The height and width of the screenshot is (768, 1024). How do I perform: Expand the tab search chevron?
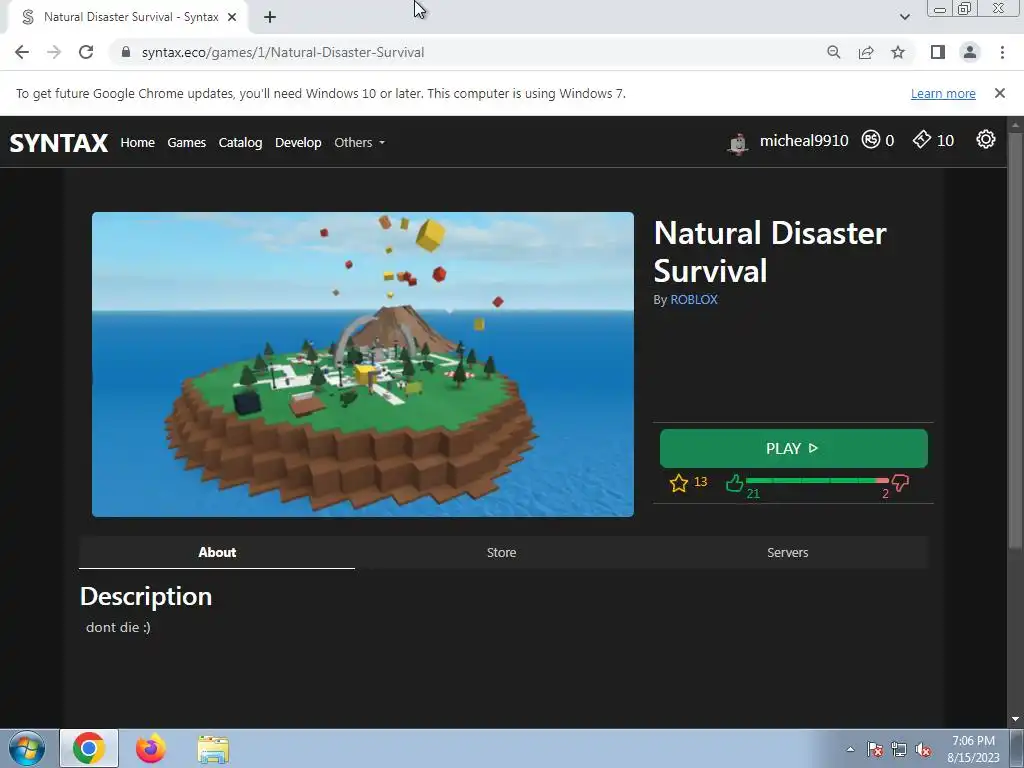pos(904,17)
